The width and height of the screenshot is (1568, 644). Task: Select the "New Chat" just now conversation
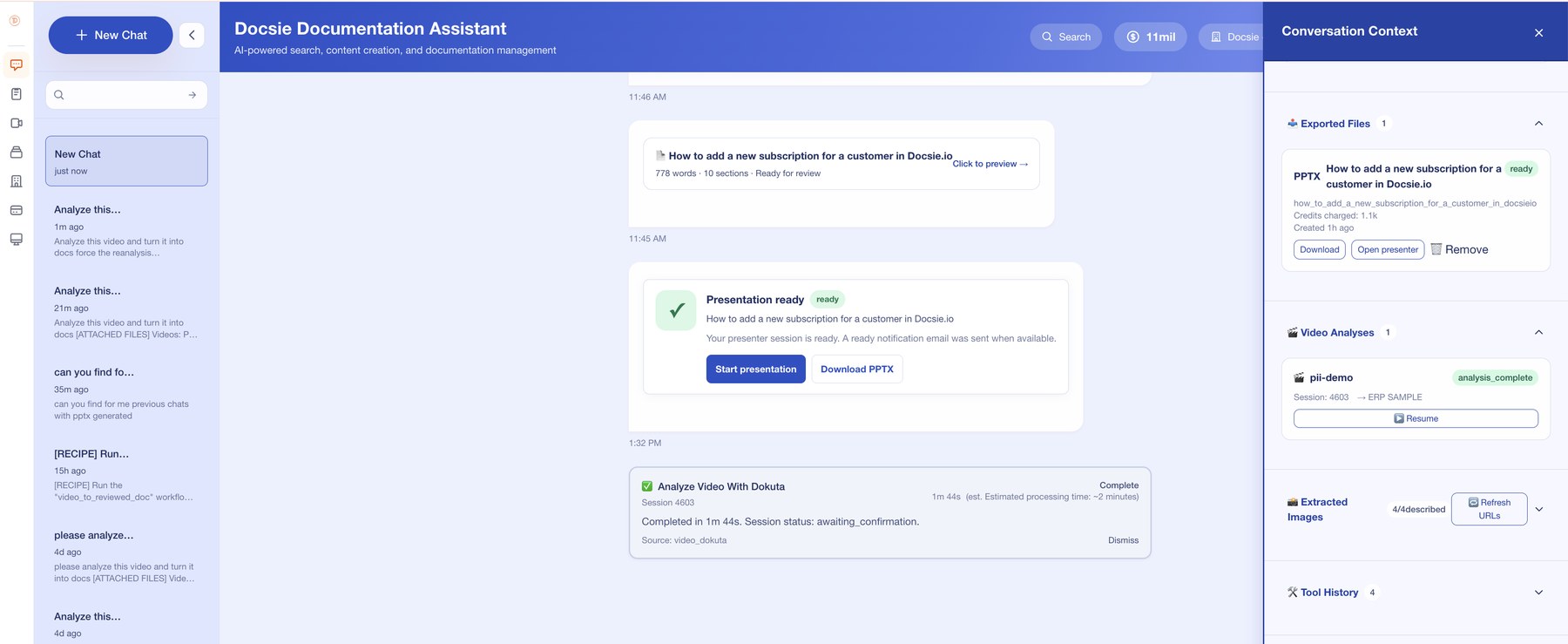[x=126, y=161]
